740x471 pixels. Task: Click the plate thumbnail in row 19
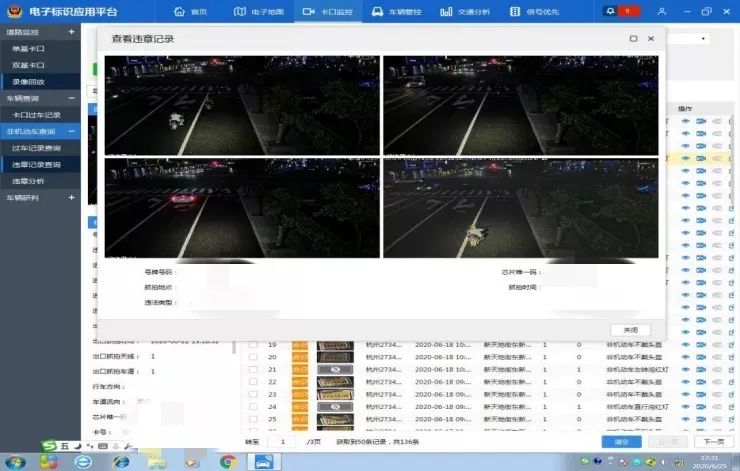click(335, 345)
